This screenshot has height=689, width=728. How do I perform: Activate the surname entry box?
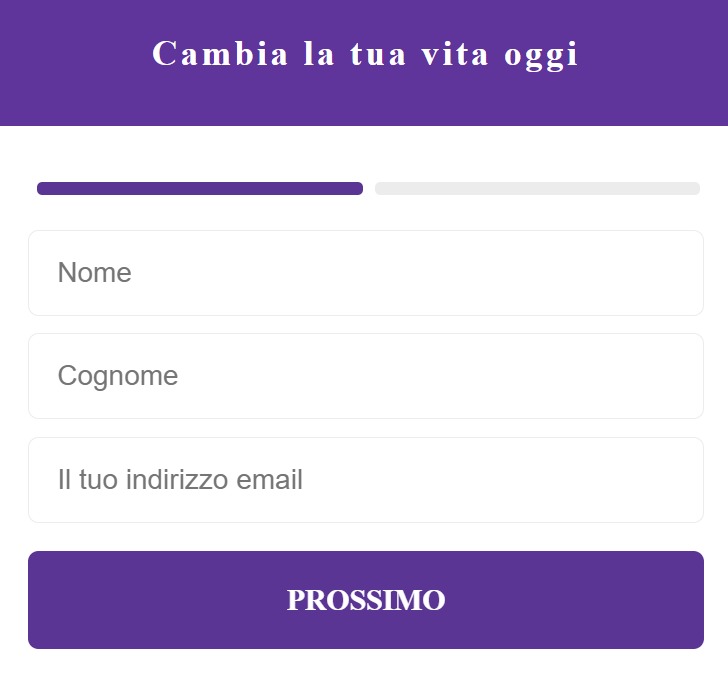(366, 376)
